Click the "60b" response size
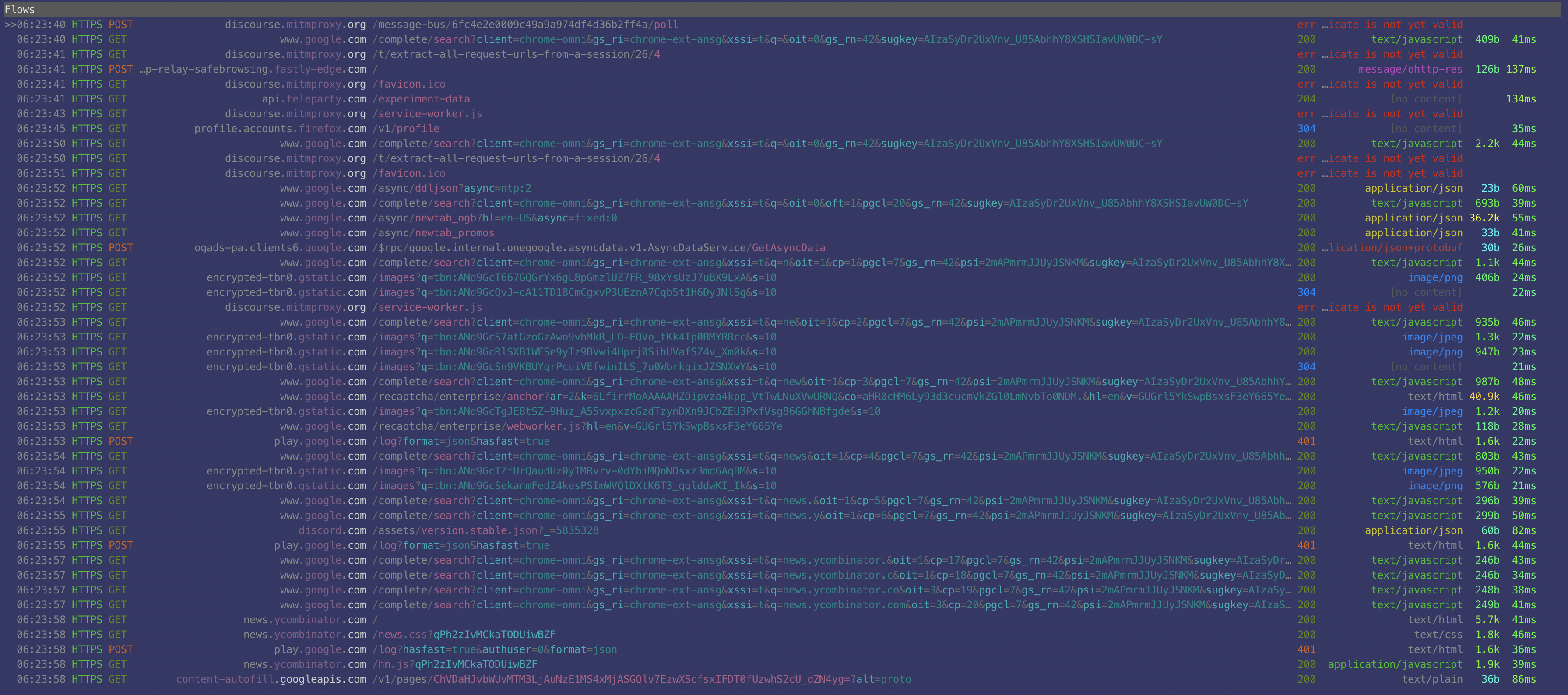1568x695 pixels. (x=1490, y=530)
